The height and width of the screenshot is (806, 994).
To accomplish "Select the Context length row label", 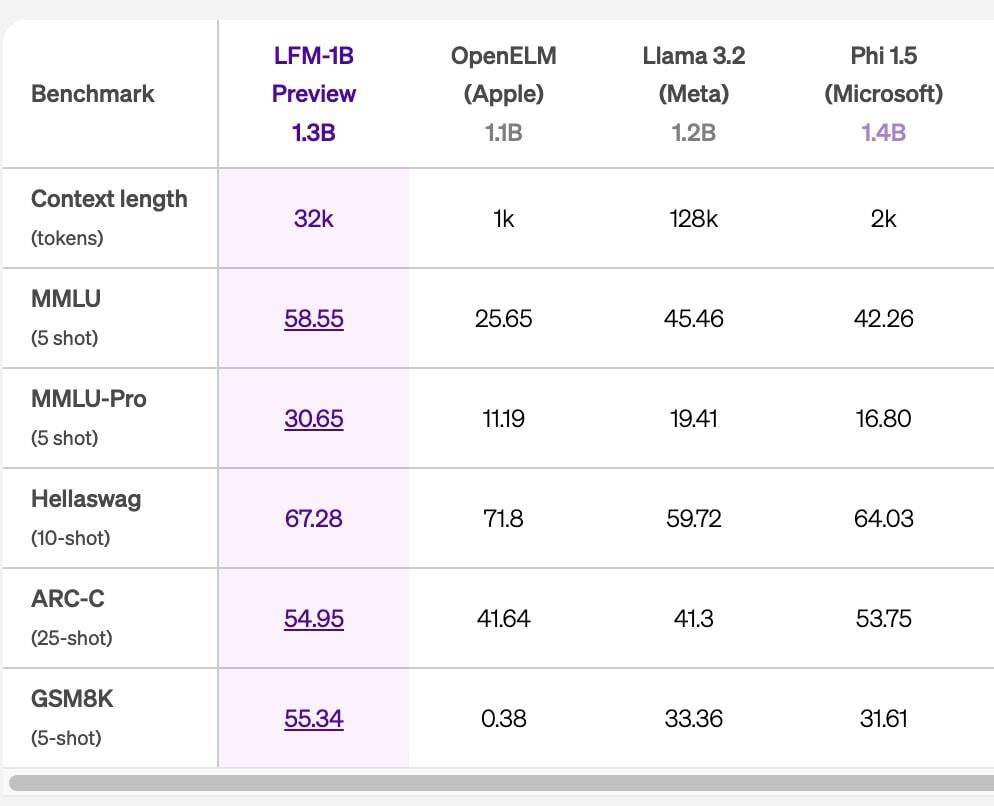I will (109, 199).
